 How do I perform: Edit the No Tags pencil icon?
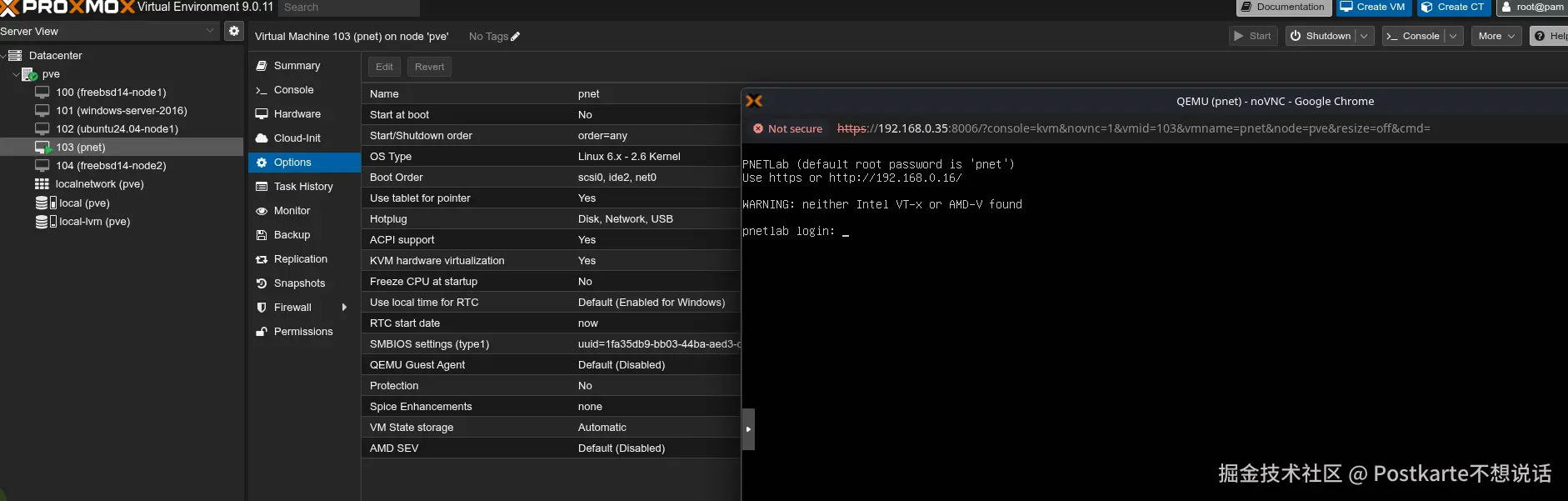pos(515,37)
